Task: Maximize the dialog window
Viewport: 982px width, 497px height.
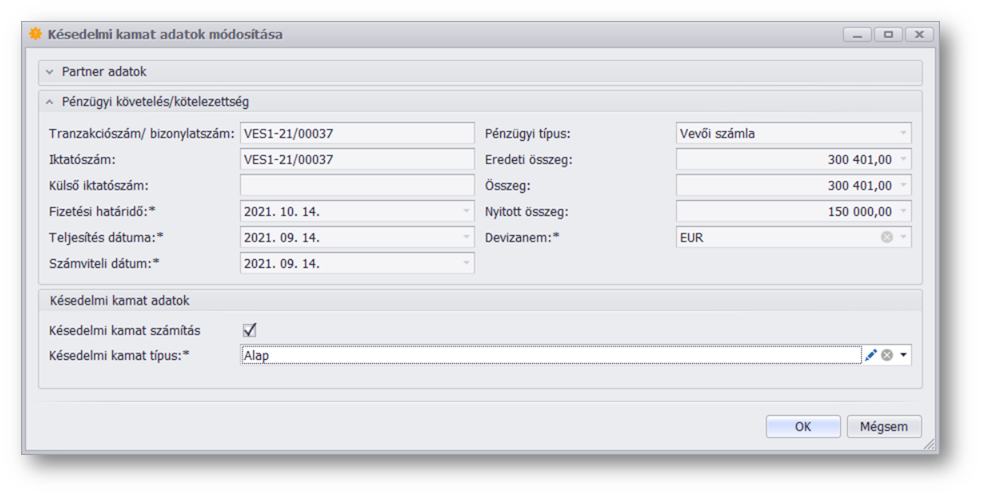Action: tap(888, 34)
